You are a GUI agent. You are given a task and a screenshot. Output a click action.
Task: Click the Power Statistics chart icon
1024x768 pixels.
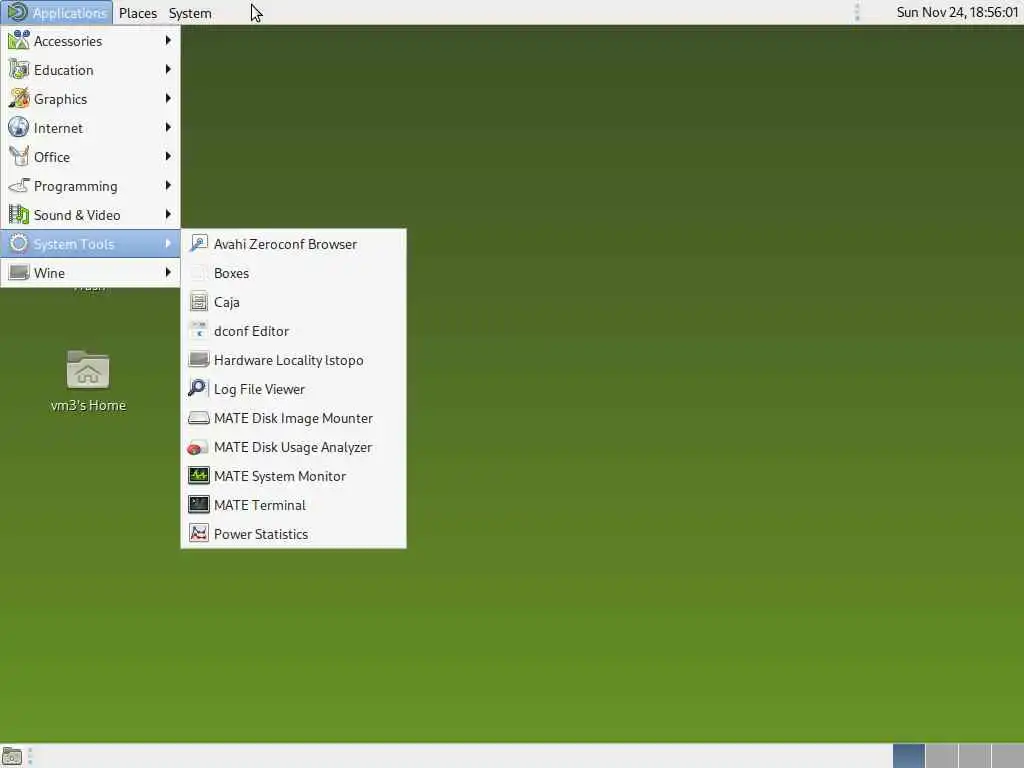pos(199,534)
